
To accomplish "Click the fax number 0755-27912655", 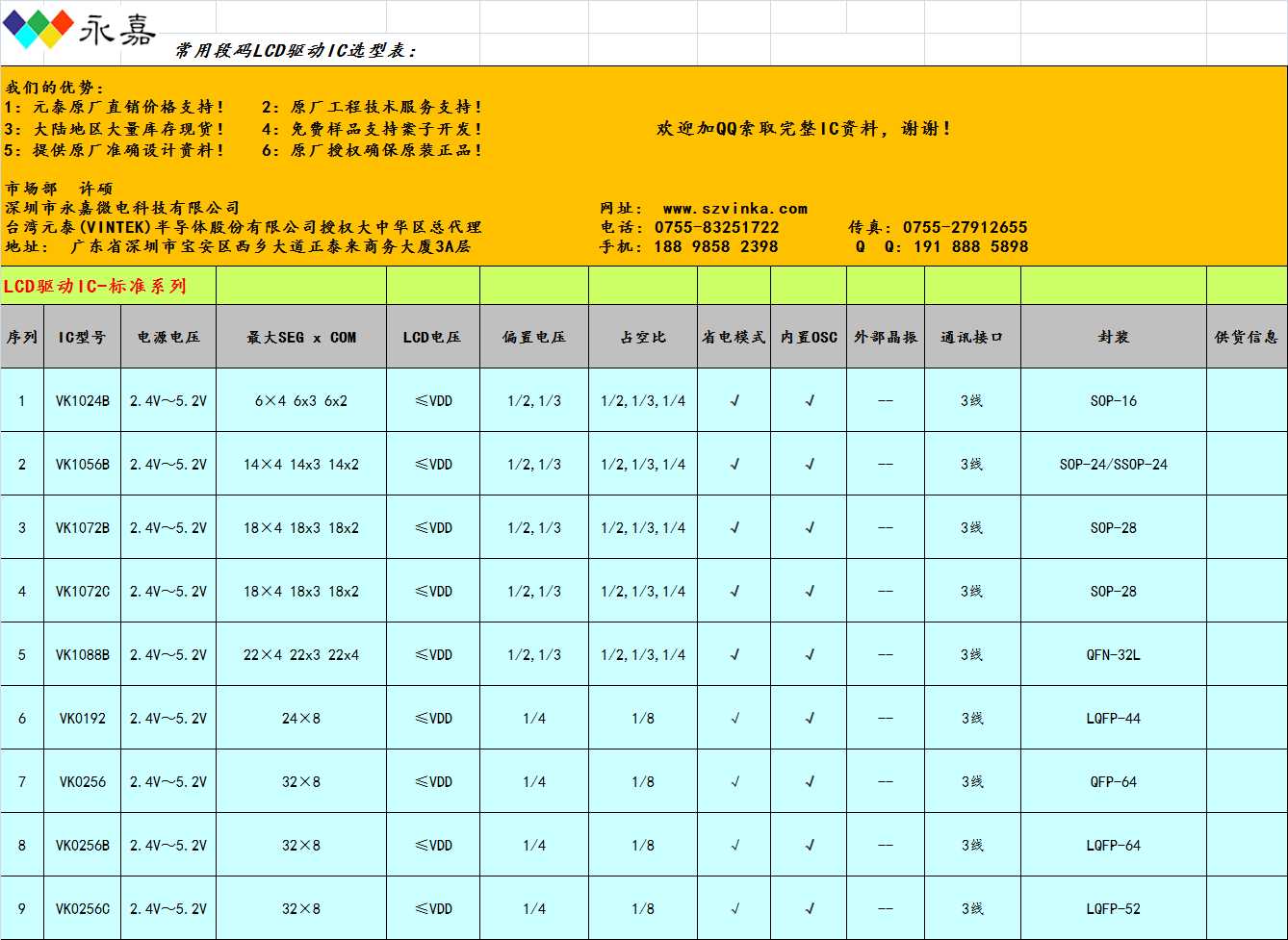I will [x=965, y=227].
